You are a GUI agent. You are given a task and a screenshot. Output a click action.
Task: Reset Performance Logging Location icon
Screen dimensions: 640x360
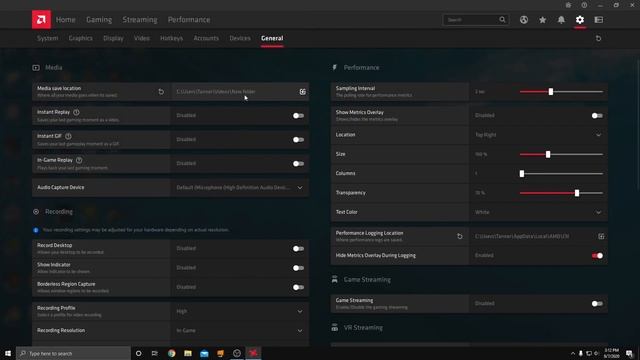[460, 236]
